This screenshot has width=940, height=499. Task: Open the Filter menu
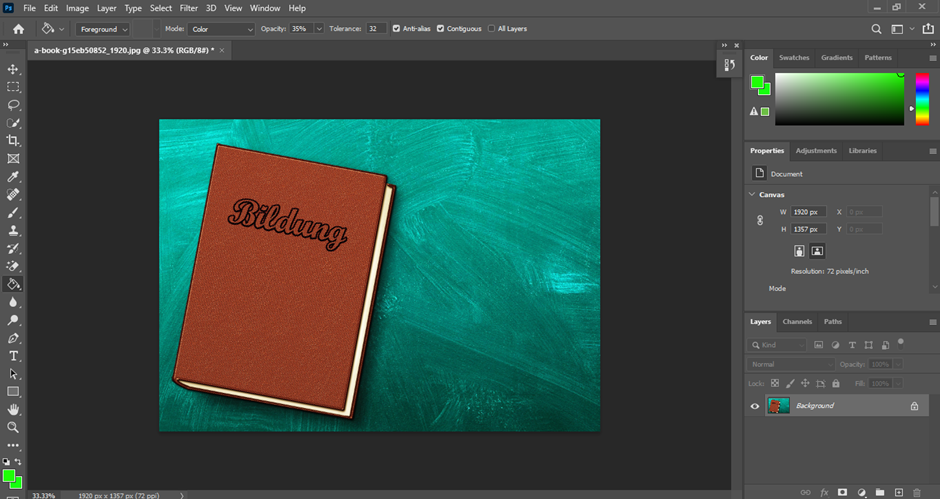[x=189, y=8]
